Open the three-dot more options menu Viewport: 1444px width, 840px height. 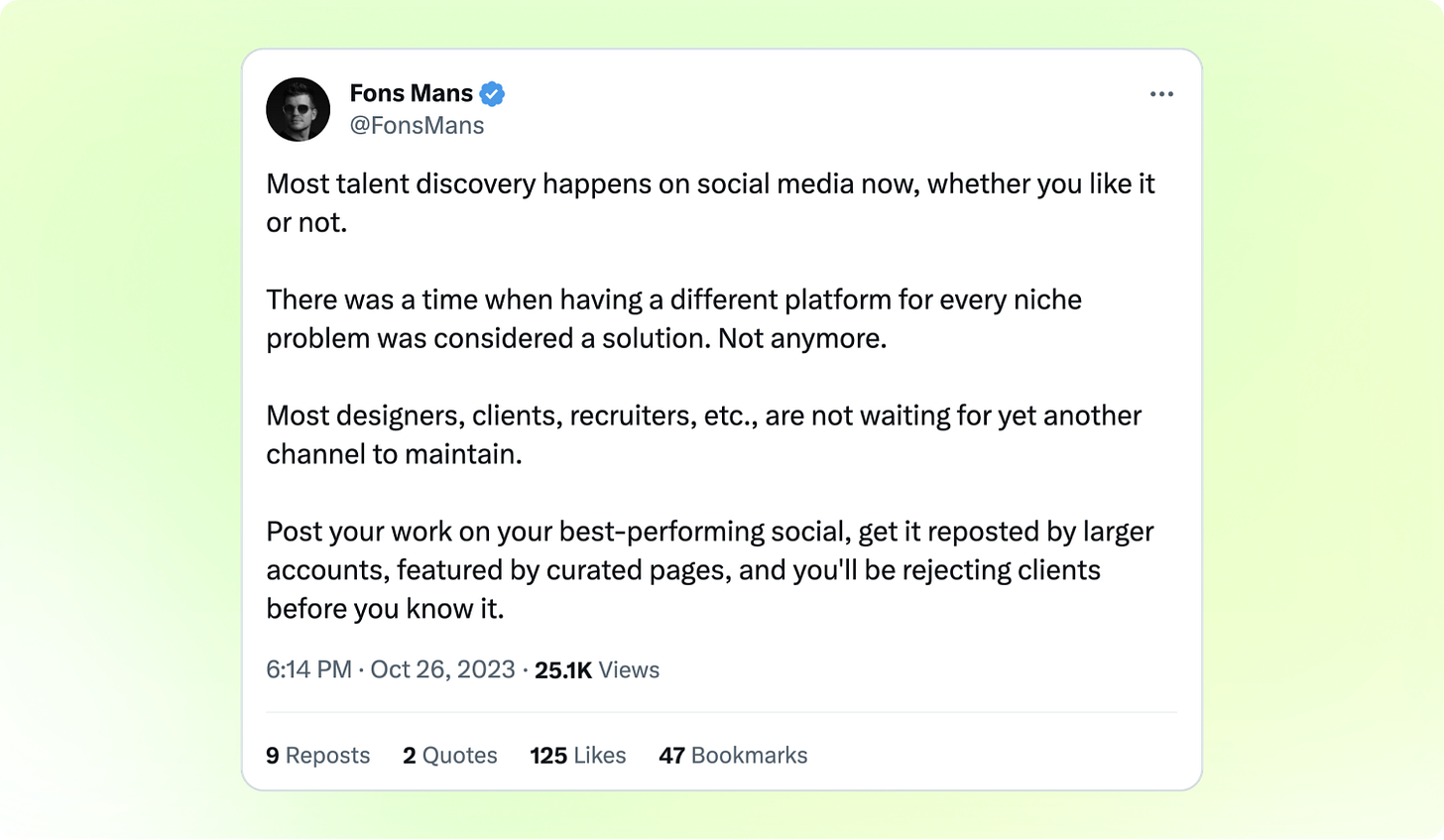point(1161,94)
